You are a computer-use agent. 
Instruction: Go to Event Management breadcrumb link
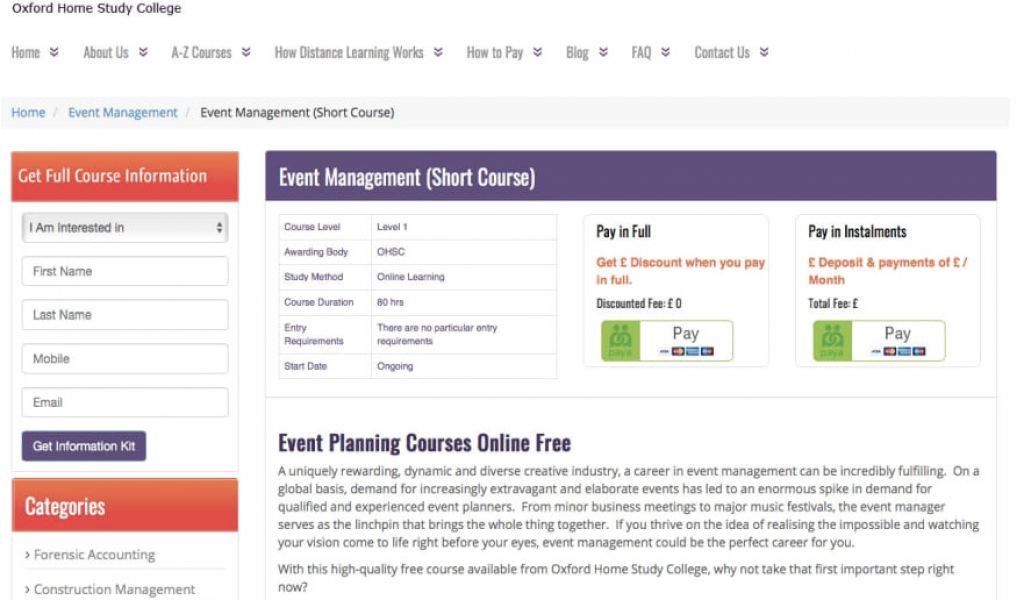click(x=122, y=113)
